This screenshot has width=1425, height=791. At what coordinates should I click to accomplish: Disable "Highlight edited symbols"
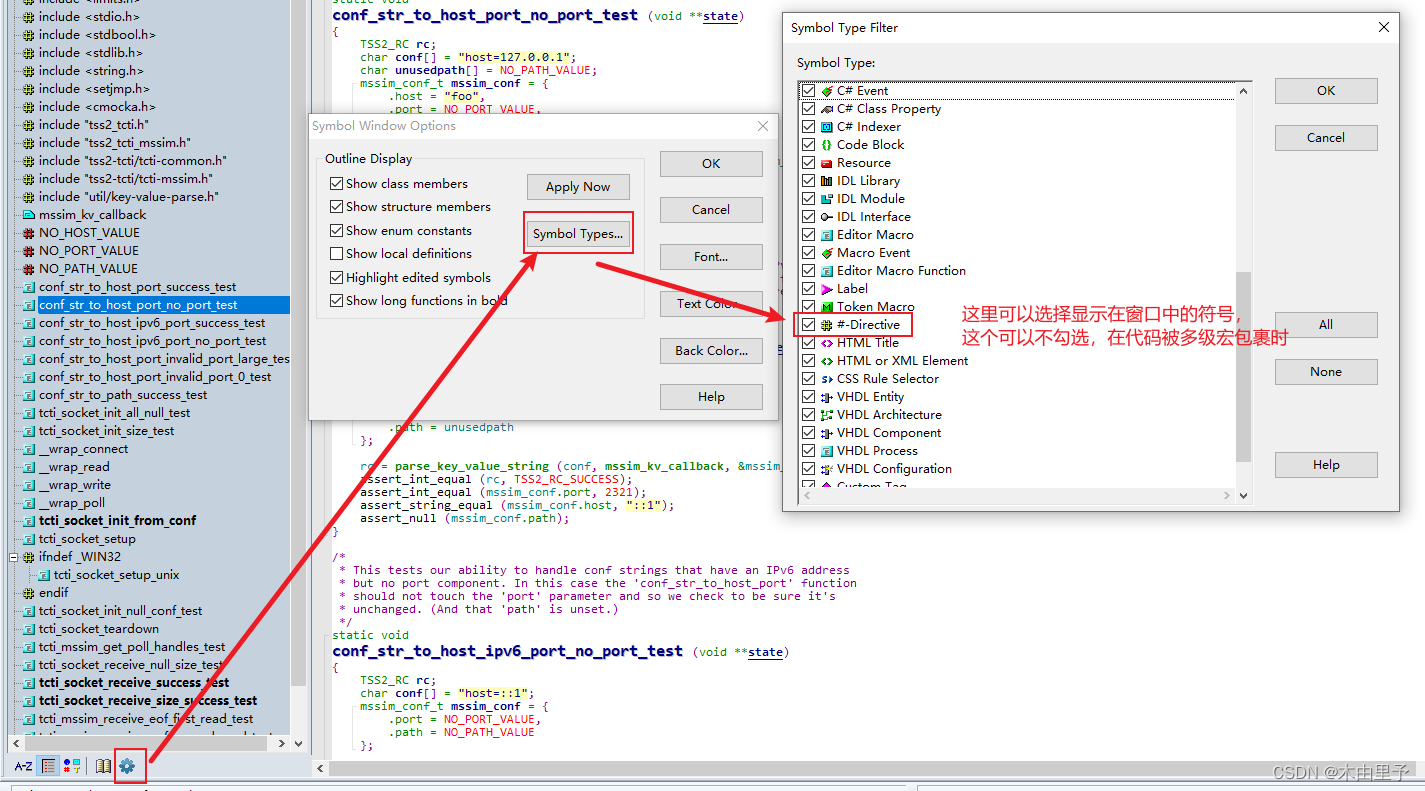(x=337, y=277)
